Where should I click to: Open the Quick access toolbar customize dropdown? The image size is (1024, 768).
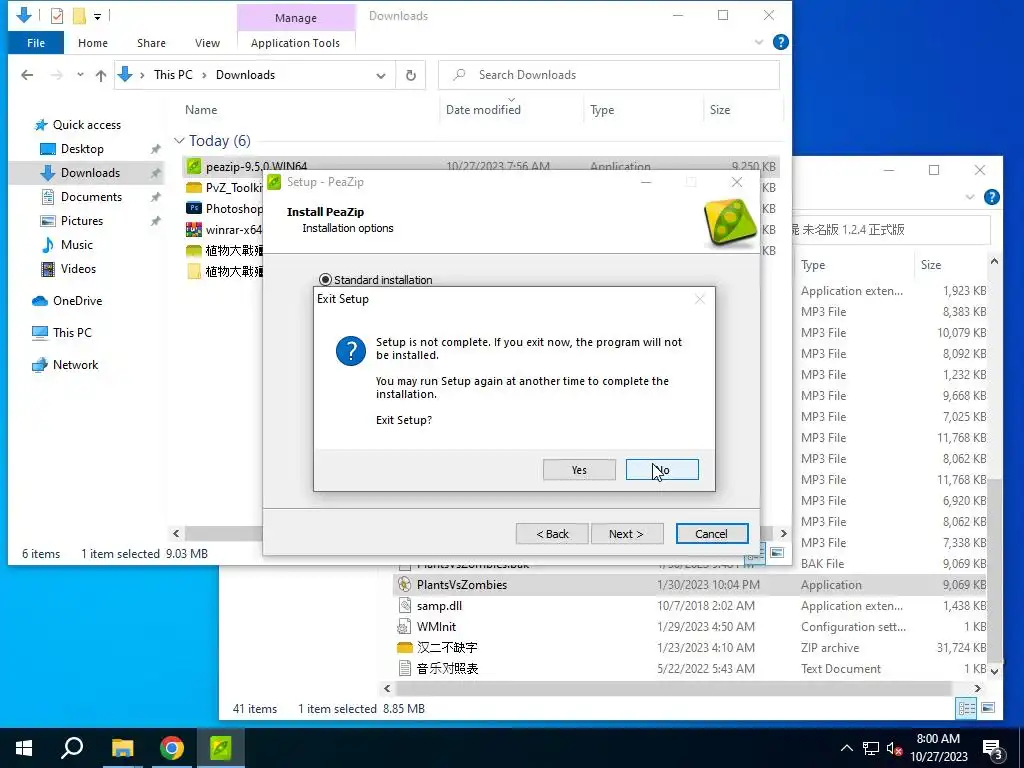pyautogui.click(x=97, y=16)
